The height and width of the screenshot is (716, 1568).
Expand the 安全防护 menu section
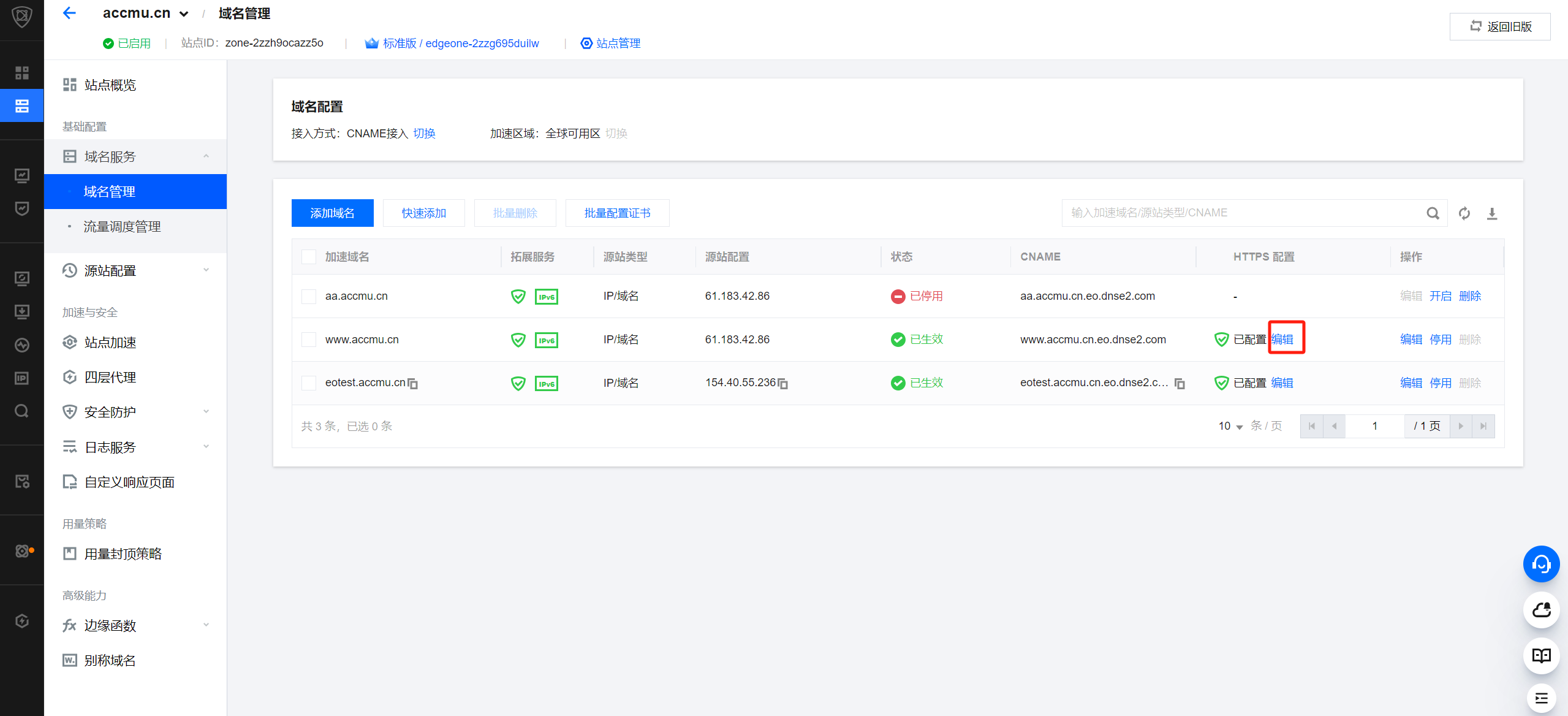(x=206, y=412)
